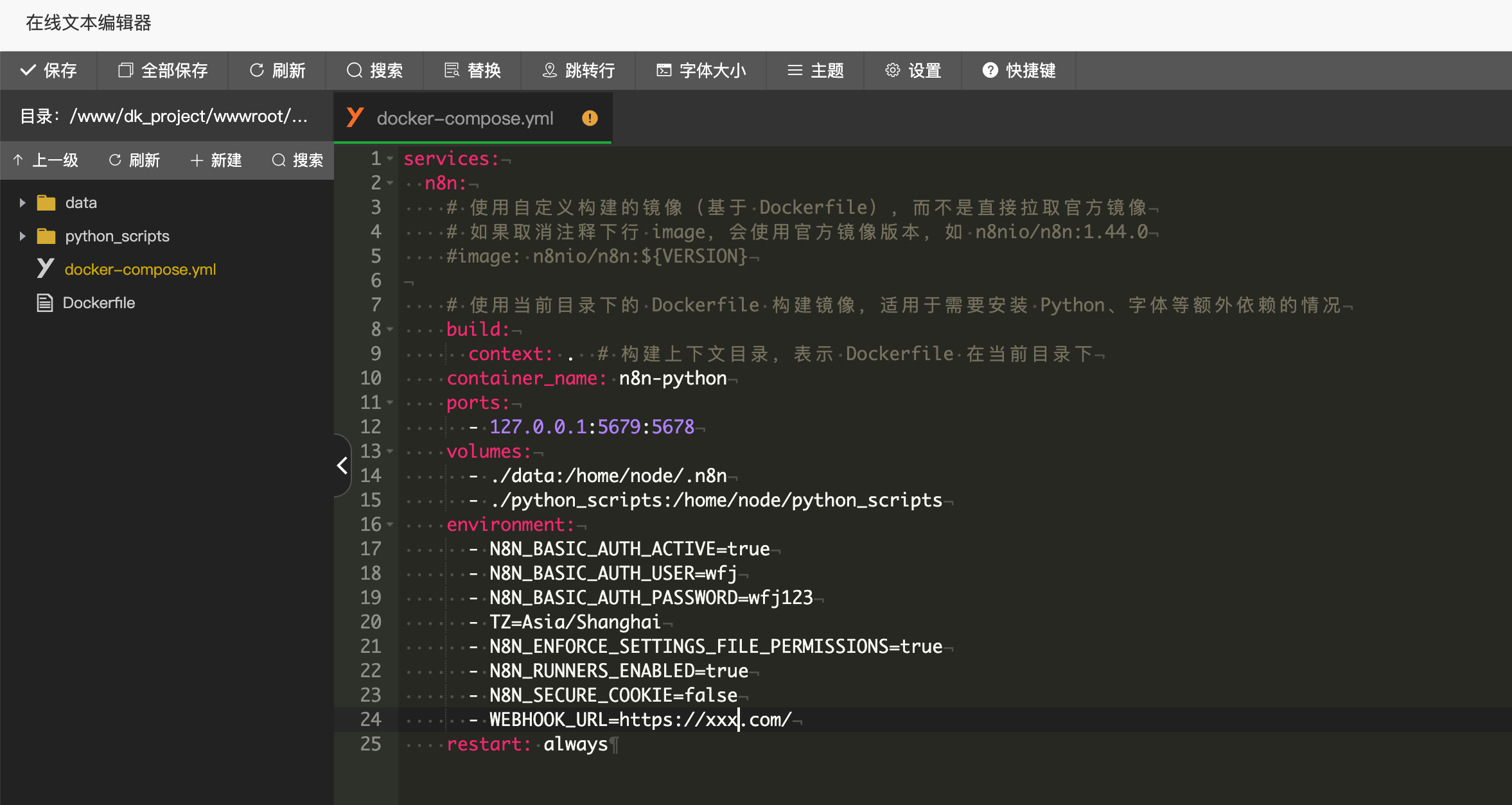Click N8N_SECURE_COOKIE=false line
Image resolution: width=1512 pixels, height=805 pixels.
(613, 695)
